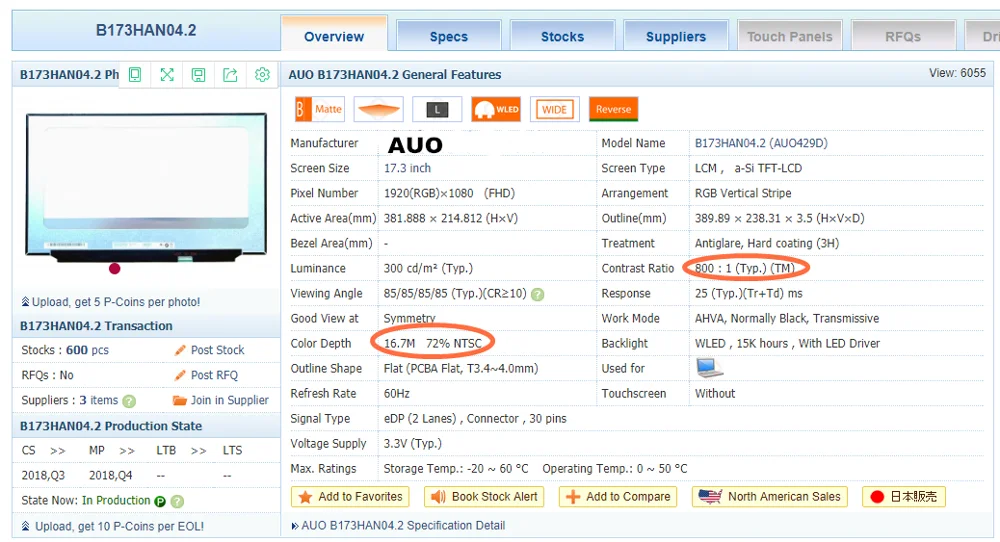Click the first photo toolbar page icon
The width and height of the screenshot is (1000, 542).
tap(135, 75)
